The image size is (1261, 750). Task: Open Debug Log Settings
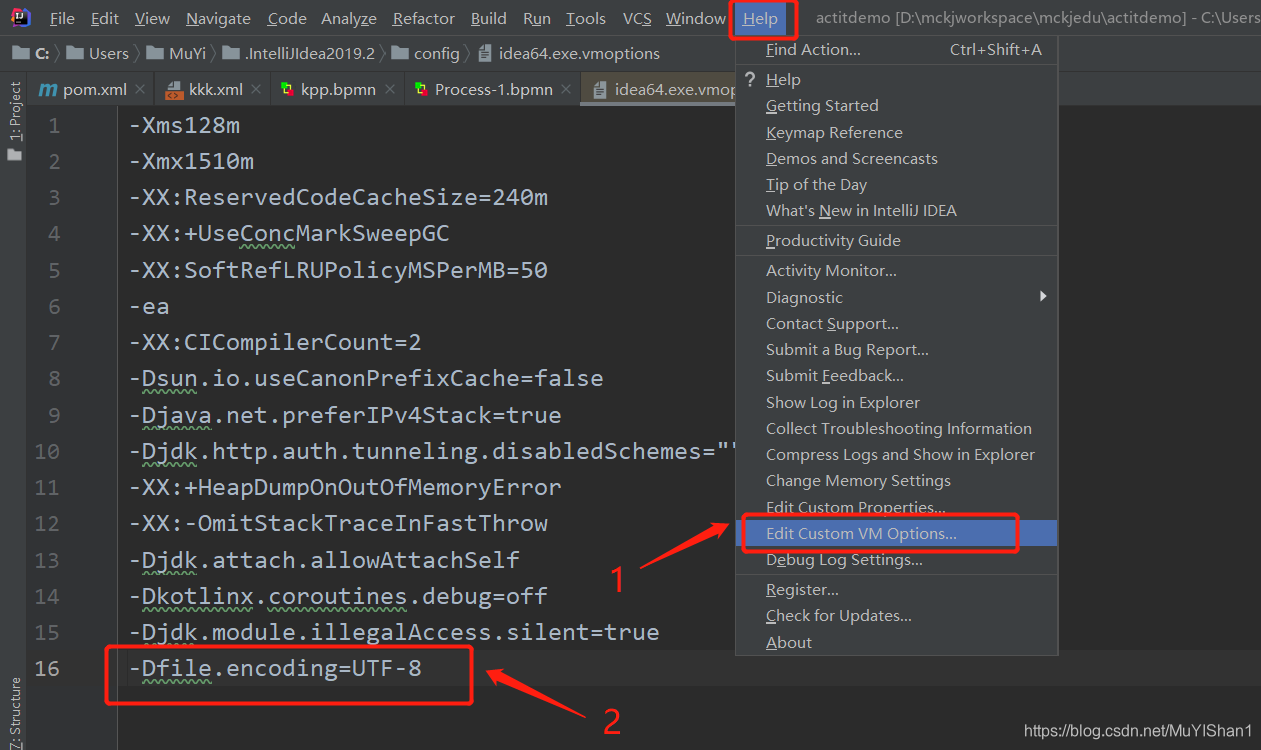[x=896, y=559]
